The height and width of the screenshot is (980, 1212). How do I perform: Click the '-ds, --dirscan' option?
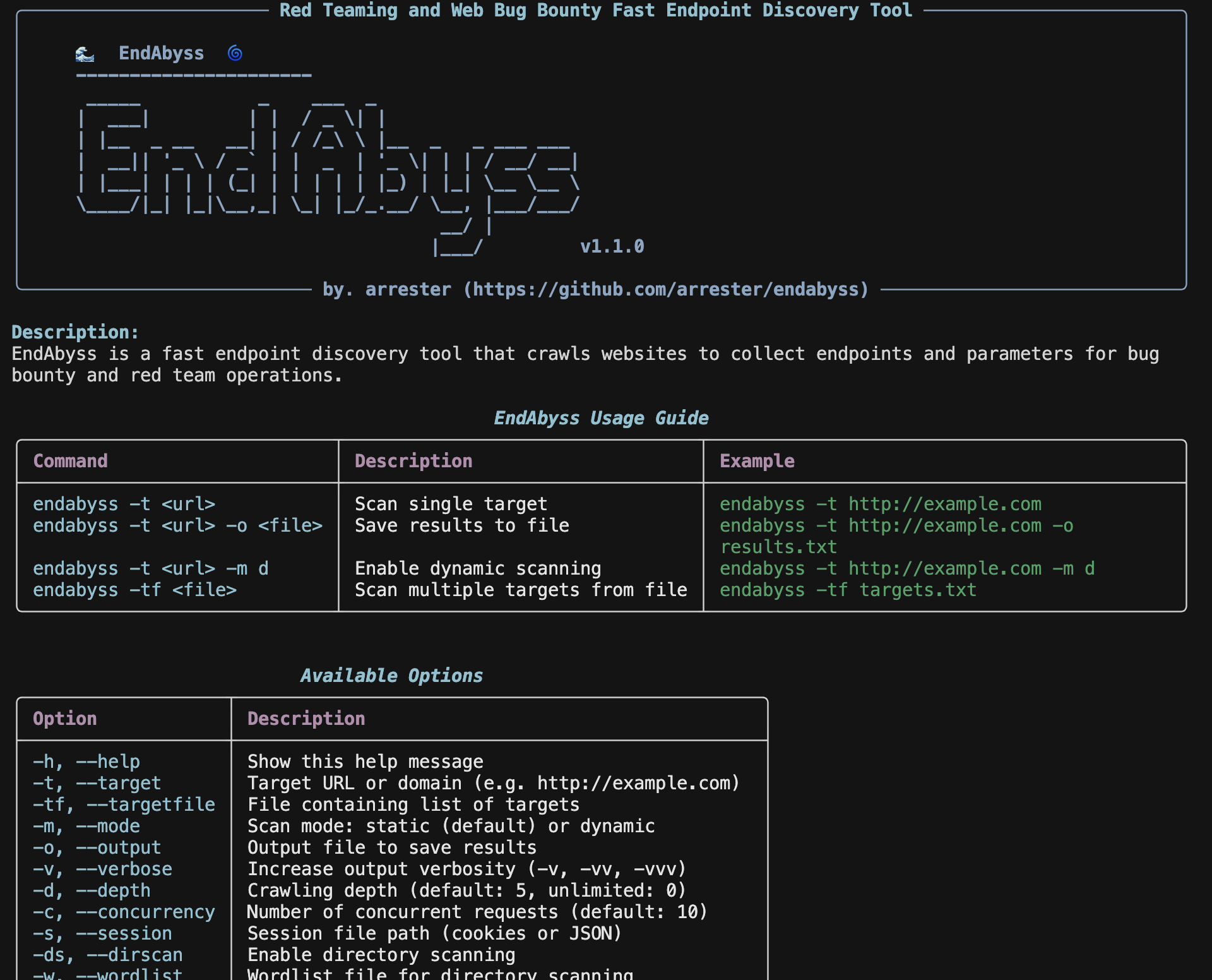(x=107, y=955)
